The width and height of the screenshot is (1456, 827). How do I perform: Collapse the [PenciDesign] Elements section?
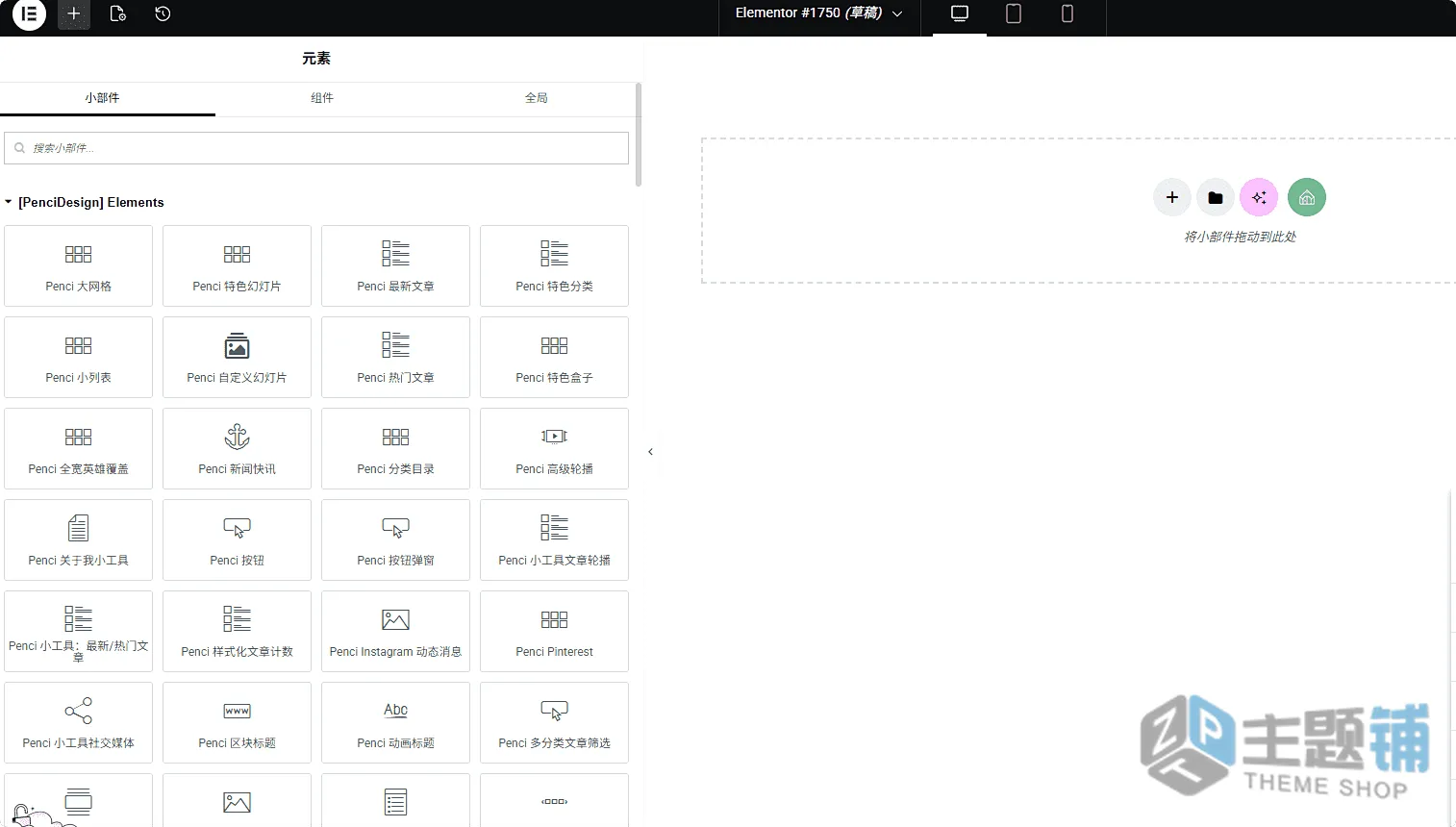(x=85, y=202)
